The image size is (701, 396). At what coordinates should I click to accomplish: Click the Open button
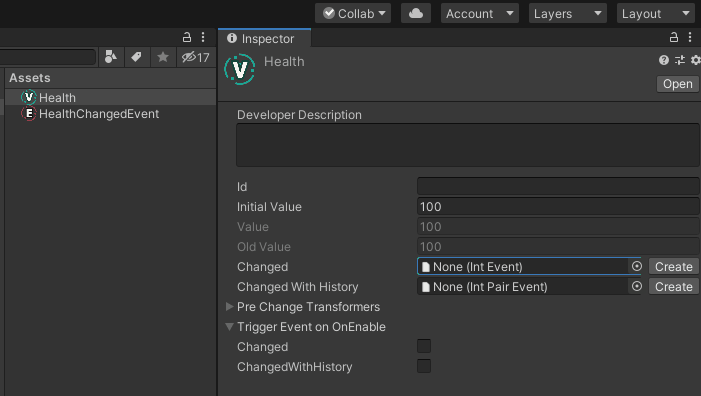click(x=677, y=84)
